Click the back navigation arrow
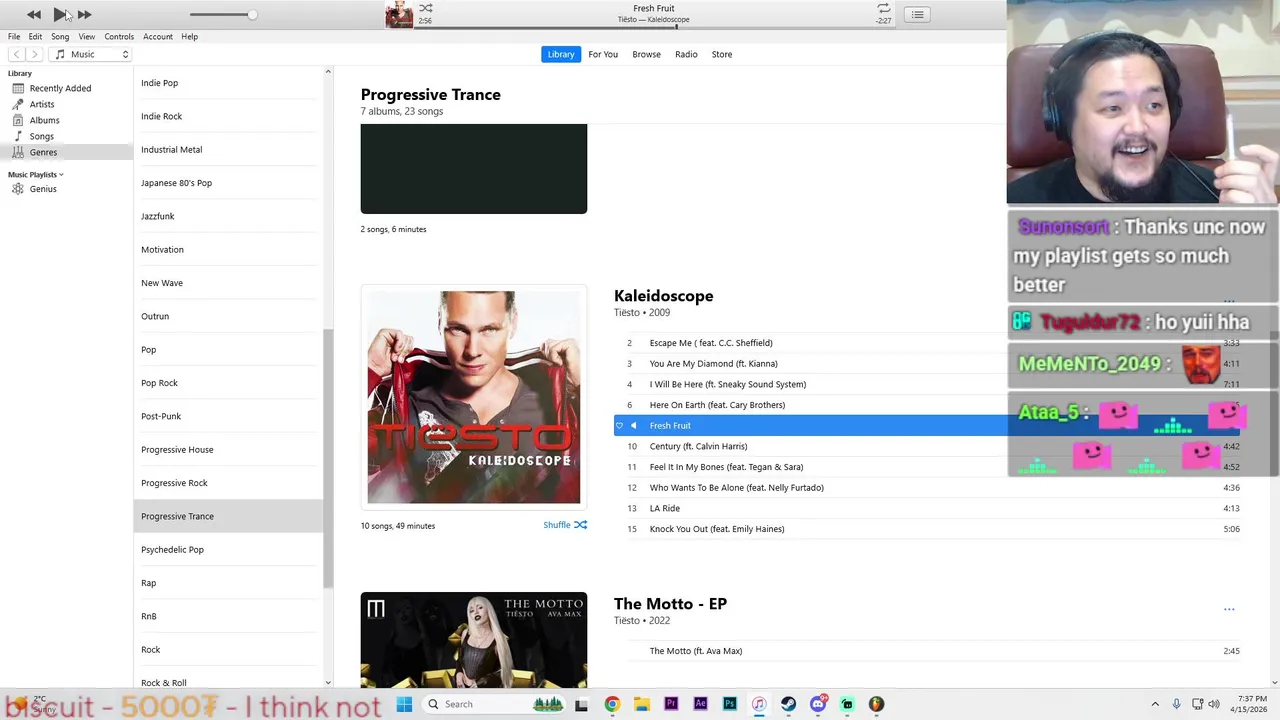This screenshot has width=1280, height=720. (x=16, y=54)
